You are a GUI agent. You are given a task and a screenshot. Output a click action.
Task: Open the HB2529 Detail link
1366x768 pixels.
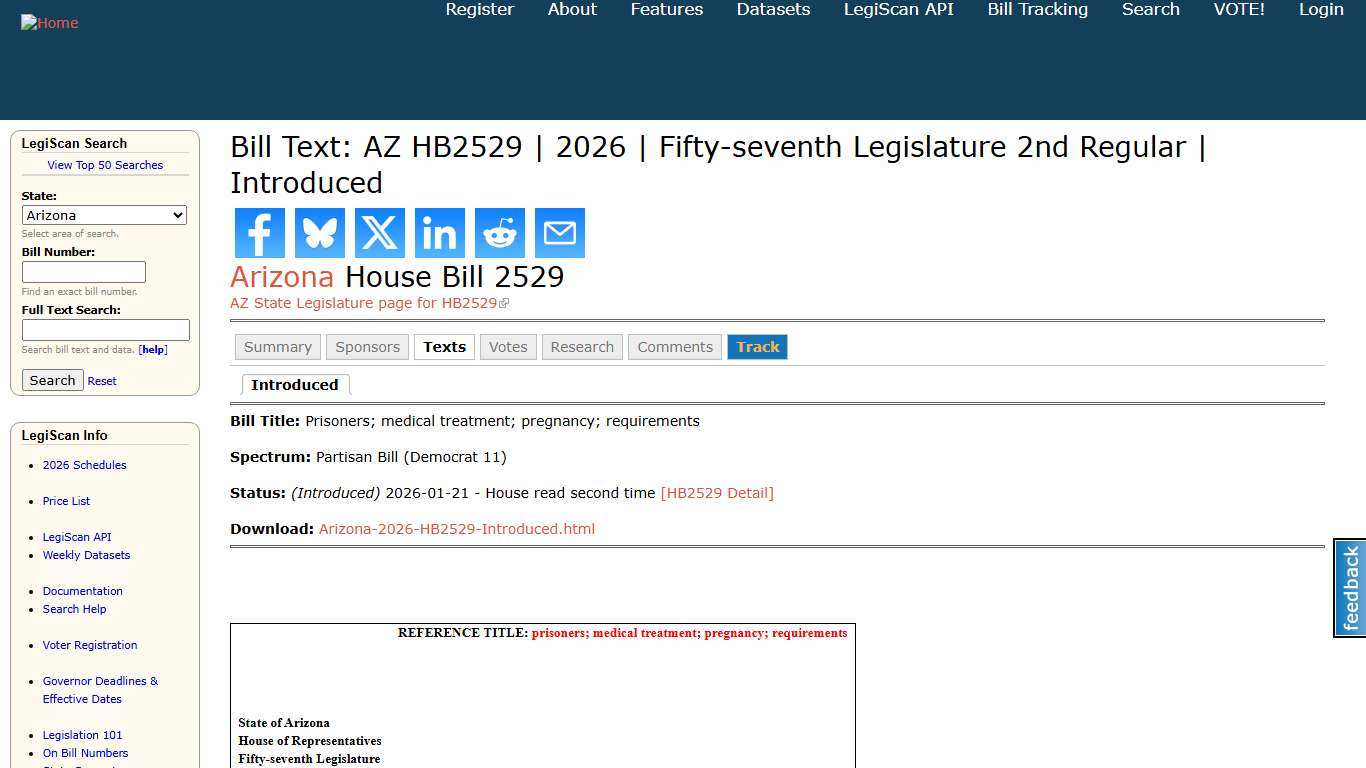coord(717,492)
